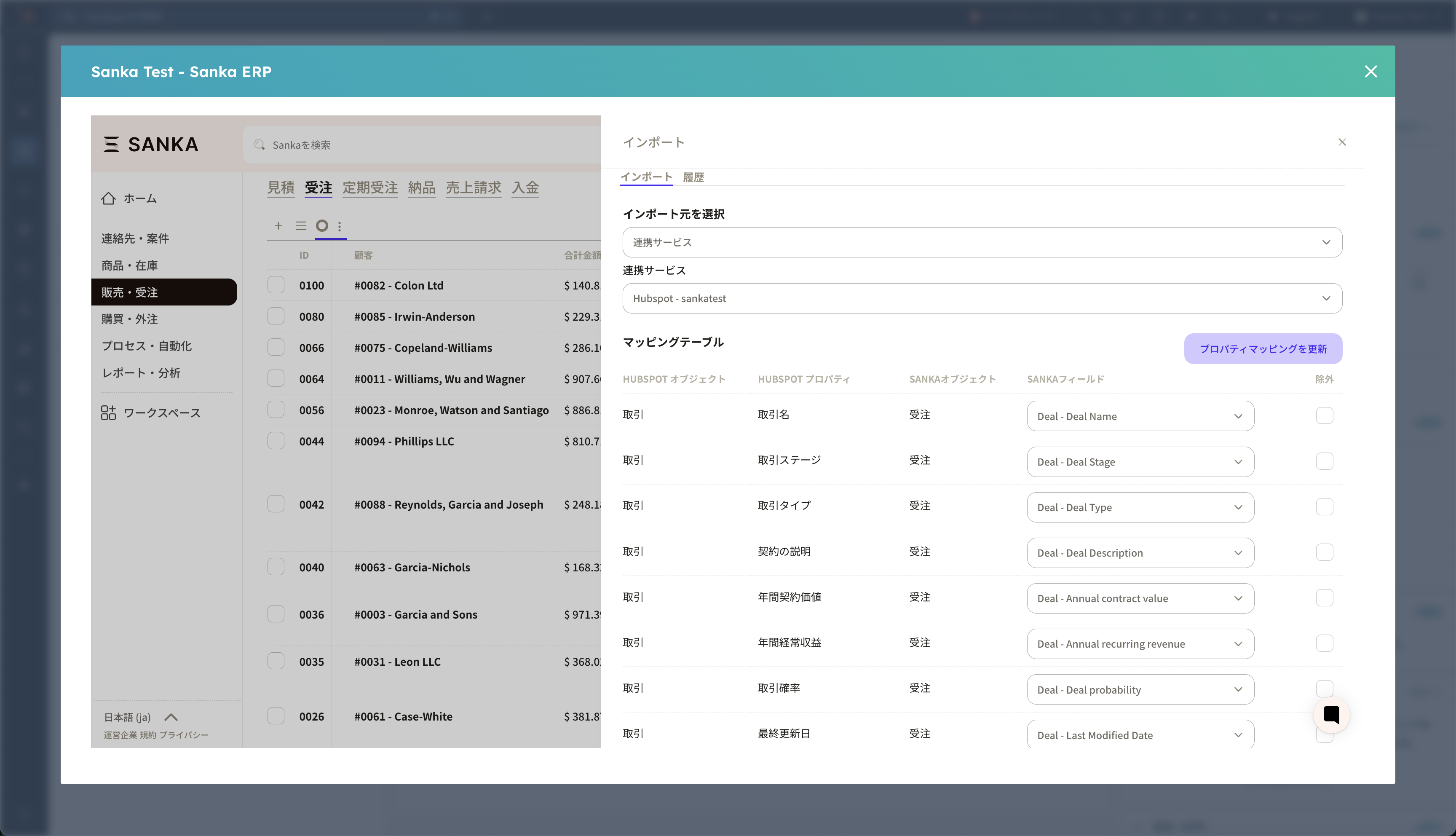
Task: Select checkbox for order 0100 Colon Ltd
Action: (x=276, y=285)
